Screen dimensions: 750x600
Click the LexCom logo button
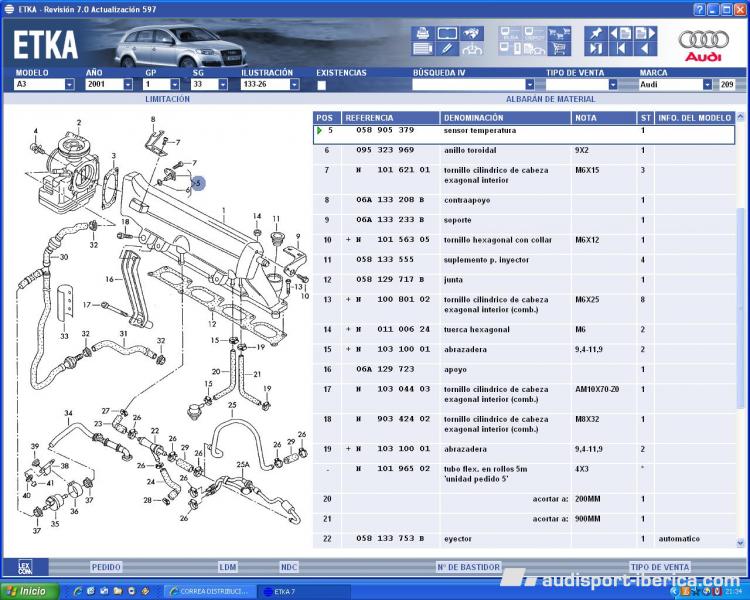[25, 567]
